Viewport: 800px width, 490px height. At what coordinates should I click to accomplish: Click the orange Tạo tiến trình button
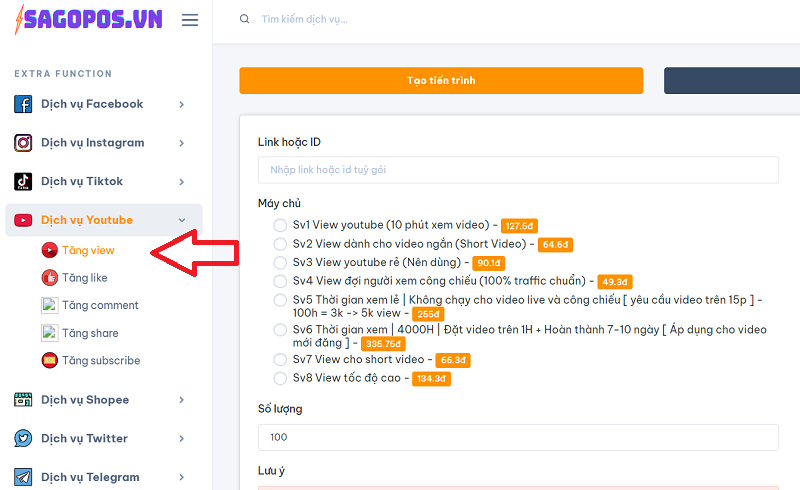(441, 81)
